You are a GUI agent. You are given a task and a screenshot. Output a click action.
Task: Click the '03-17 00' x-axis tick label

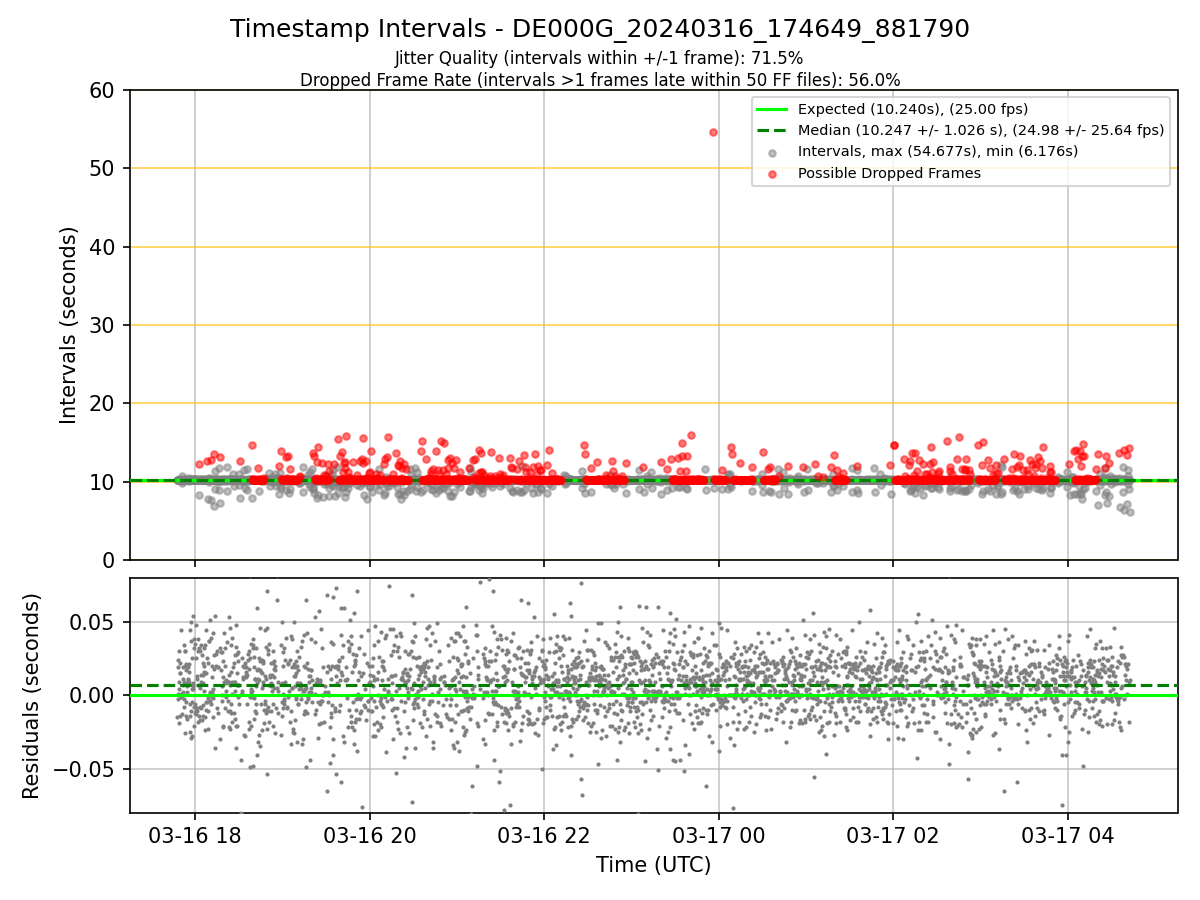pyautogui.click(x=719, y=835)
